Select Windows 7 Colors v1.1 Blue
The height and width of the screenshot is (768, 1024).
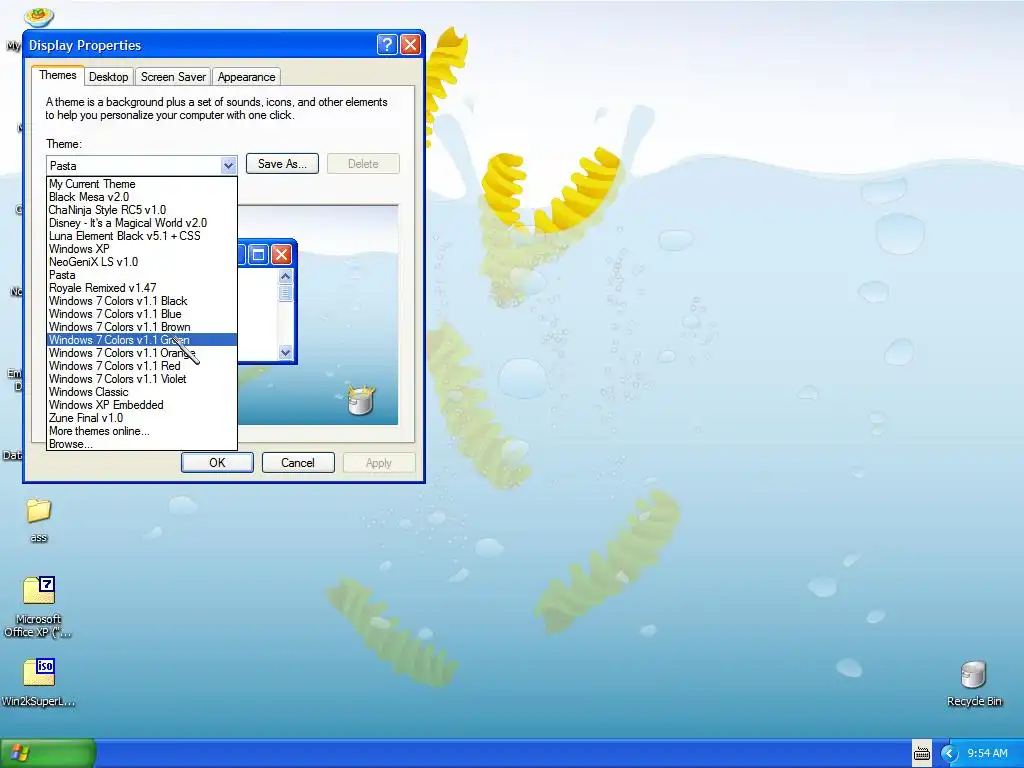(142, 314)
